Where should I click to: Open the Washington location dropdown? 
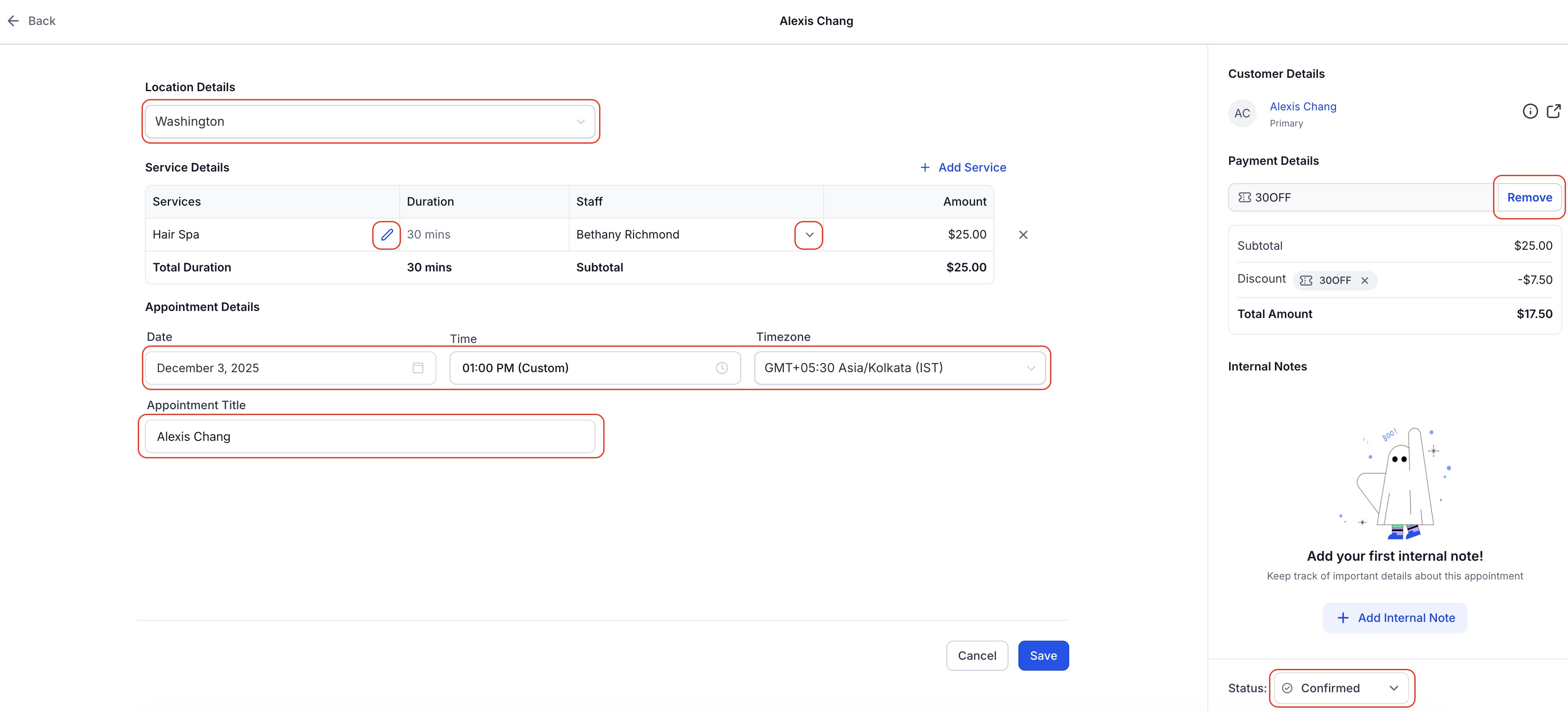tap(369, 122)
